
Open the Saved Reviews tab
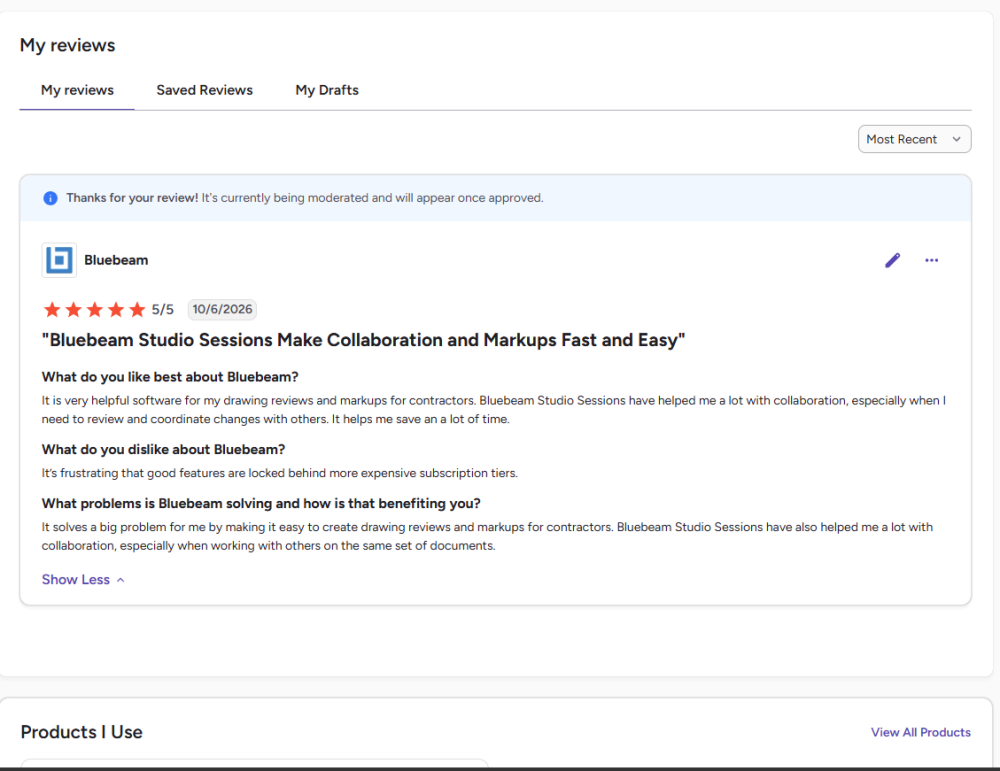click(x=205, y=90)
